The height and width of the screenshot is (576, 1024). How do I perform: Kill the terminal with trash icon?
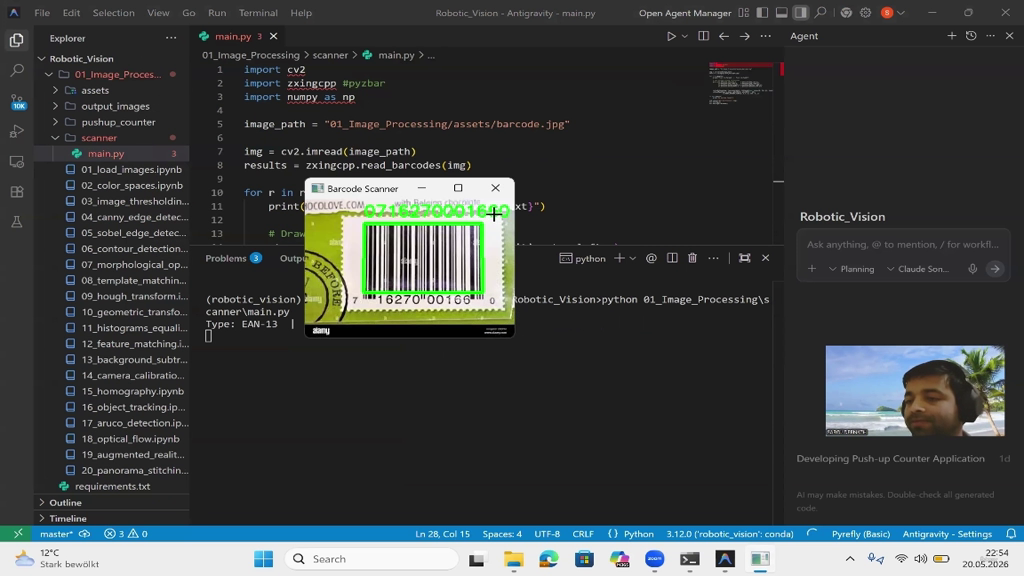pos(692,258)
